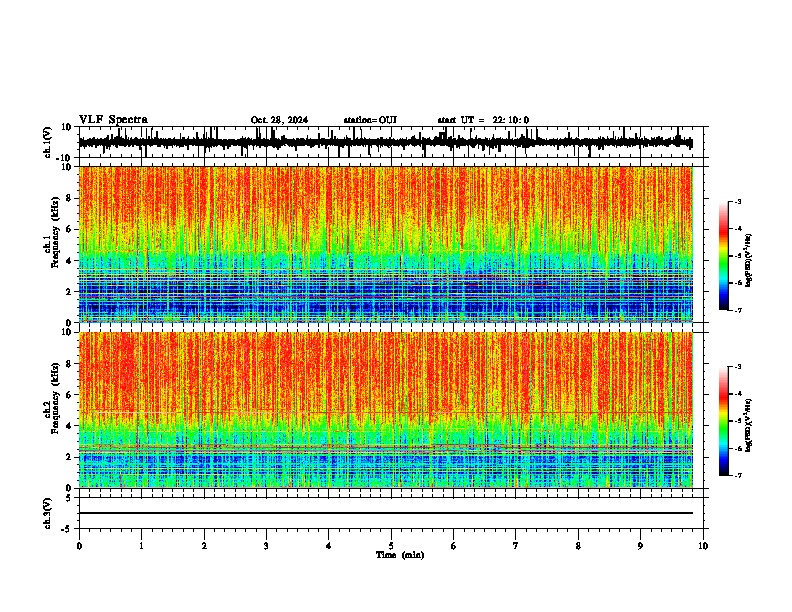The width and height of the screenshot is (792, 612).
Task: Click the time axis tick label "5"
Action: tap(391, 546)
